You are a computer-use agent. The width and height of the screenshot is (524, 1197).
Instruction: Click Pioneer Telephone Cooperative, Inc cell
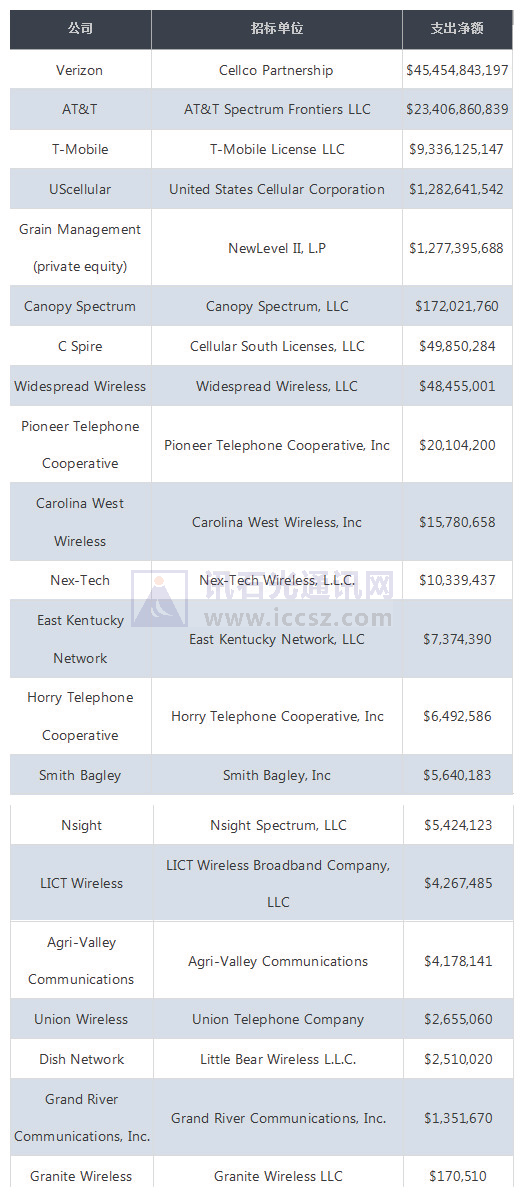(x=277, y=444)
